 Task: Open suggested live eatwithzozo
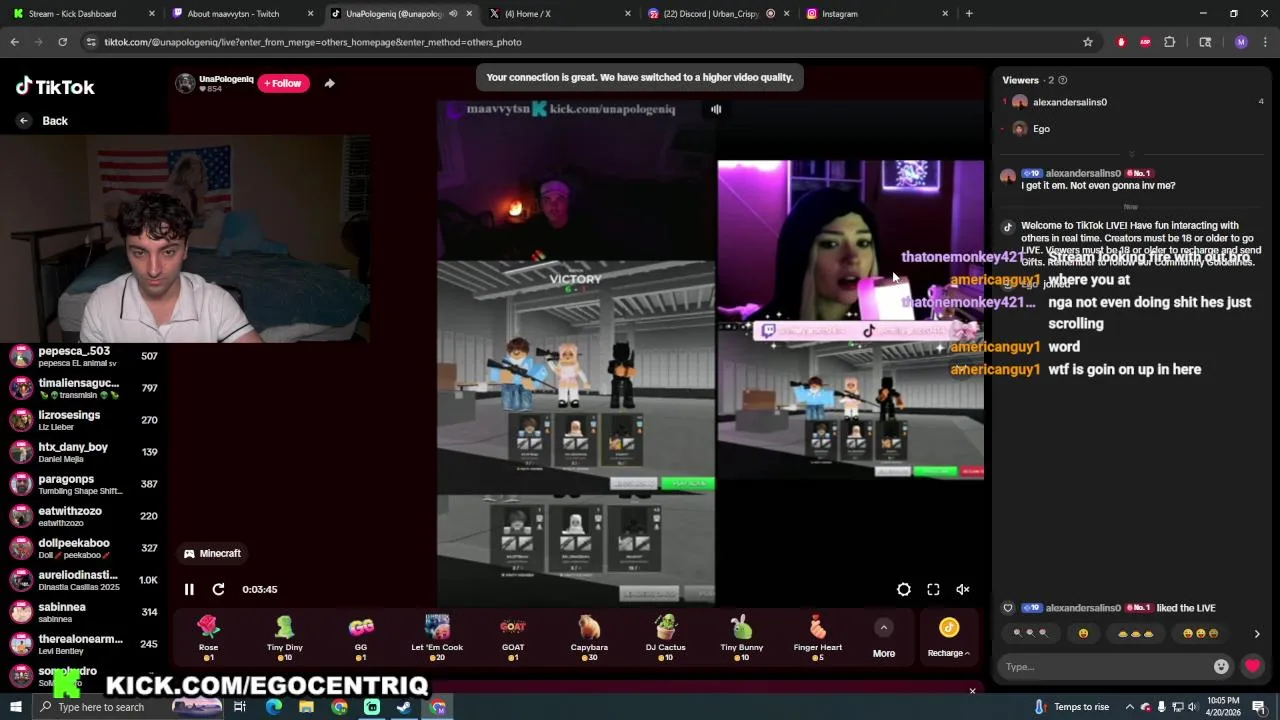click(84, 516)
